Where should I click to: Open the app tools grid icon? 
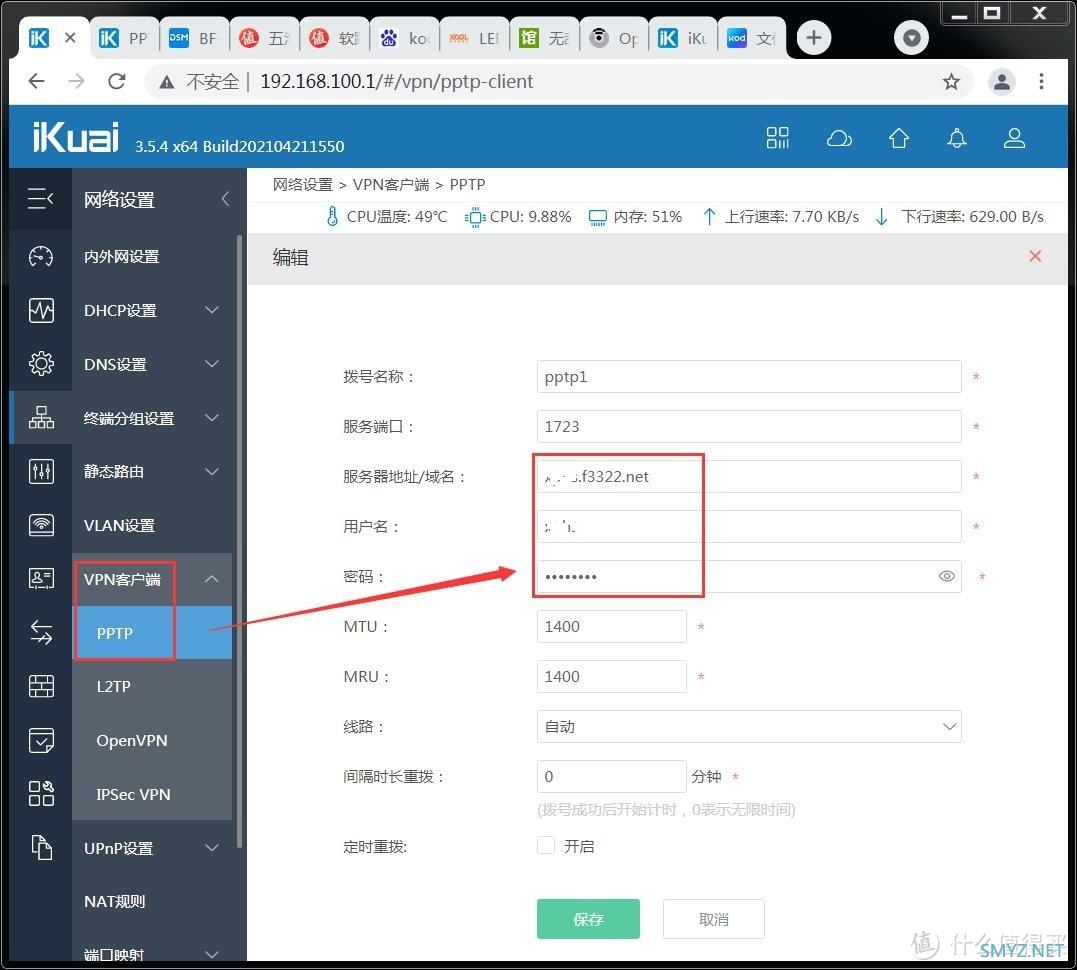(41, 793)
